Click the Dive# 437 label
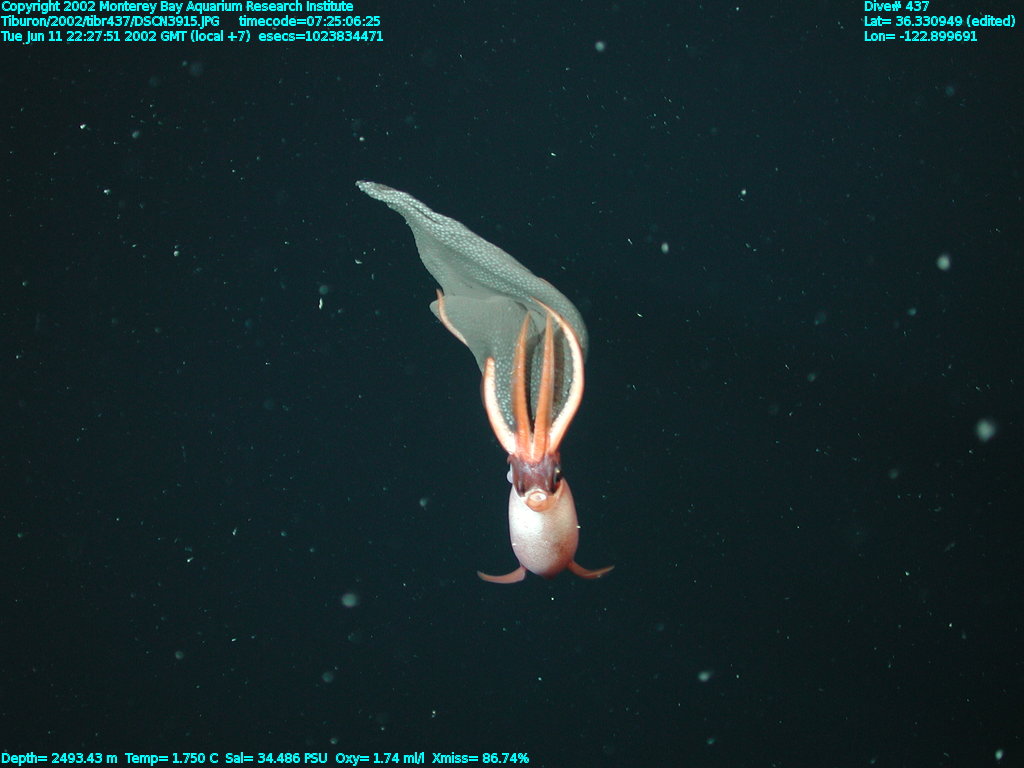This screenshot has height=768, width=1024. tap(896, 7)
